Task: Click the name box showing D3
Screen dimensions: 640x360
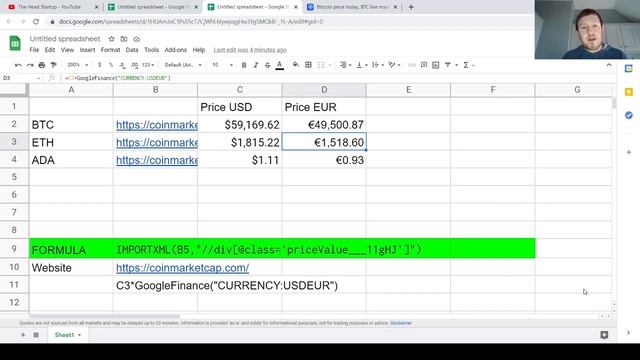Action: [21, 78]
